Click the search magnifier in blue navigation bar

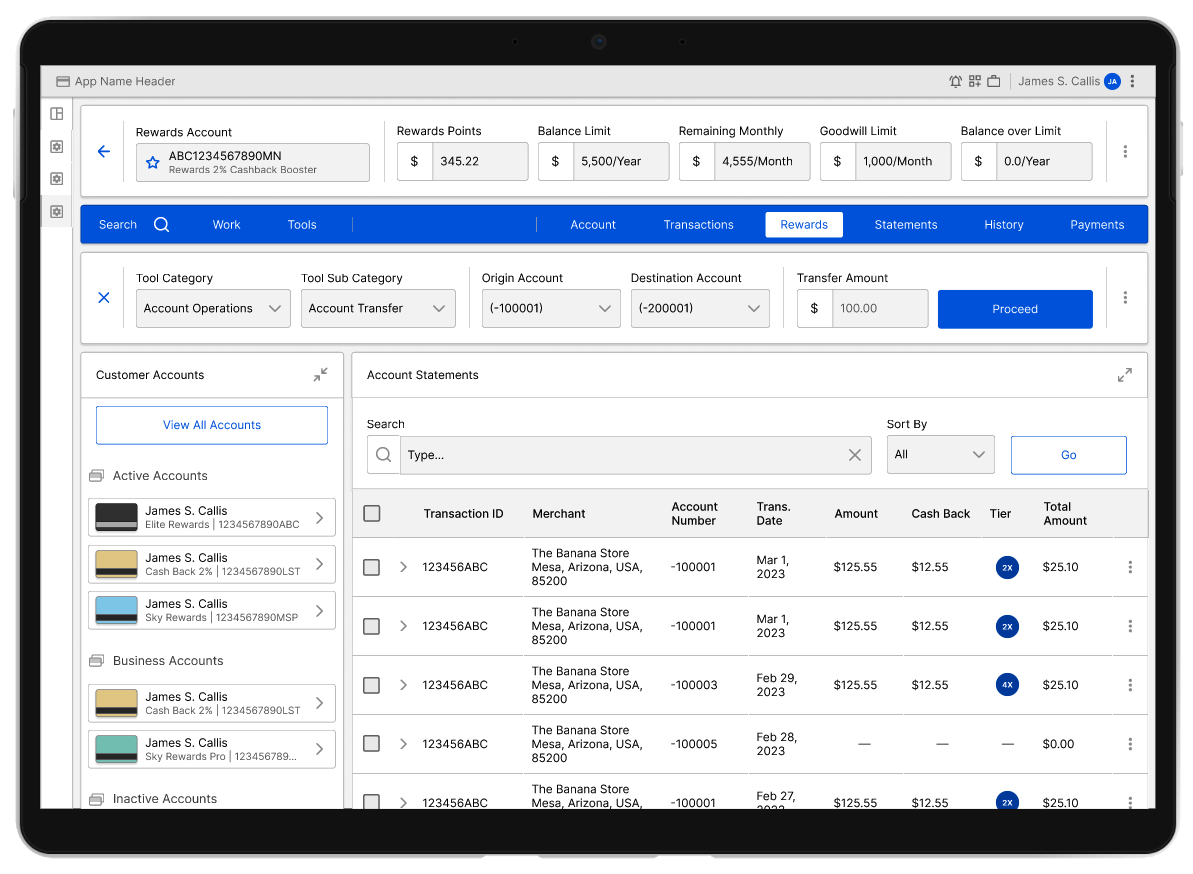(x=162, y=225)
